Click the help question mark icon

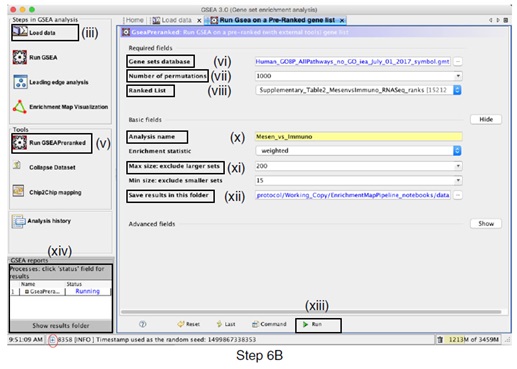142,324
